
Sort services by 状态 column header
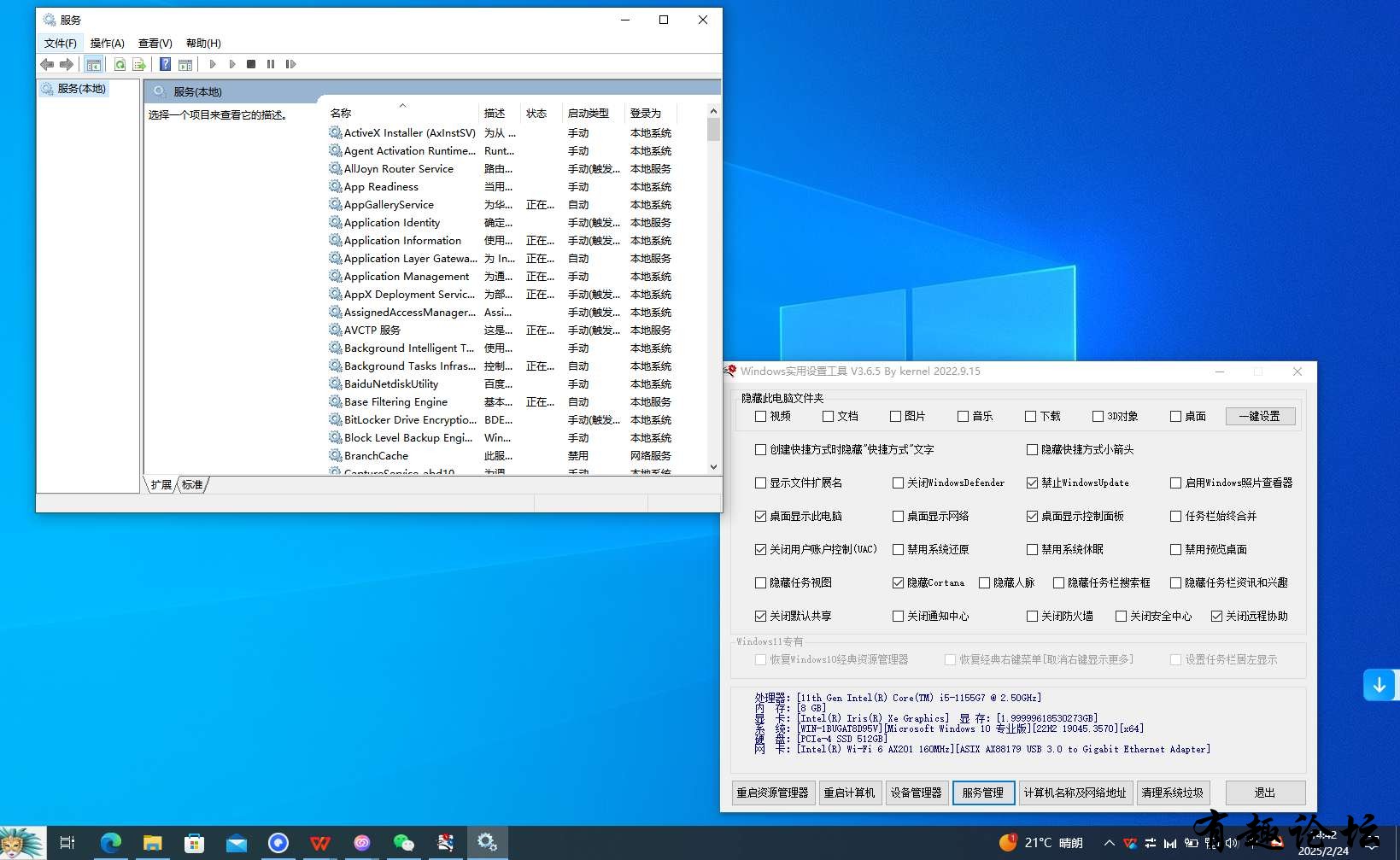click(542, 113)
